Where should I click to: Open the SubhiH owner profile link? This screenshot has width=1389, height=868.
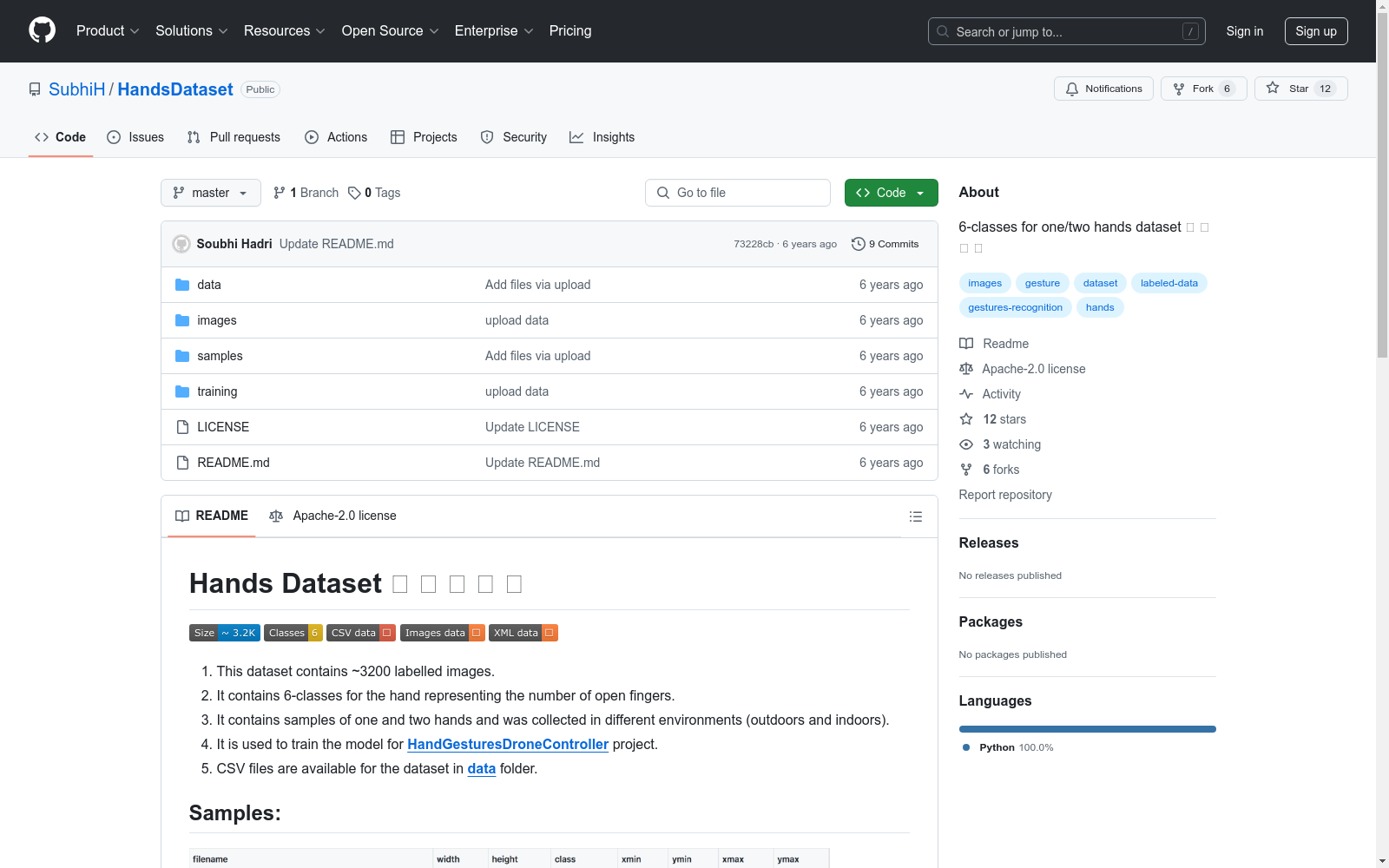pos(76,89)
